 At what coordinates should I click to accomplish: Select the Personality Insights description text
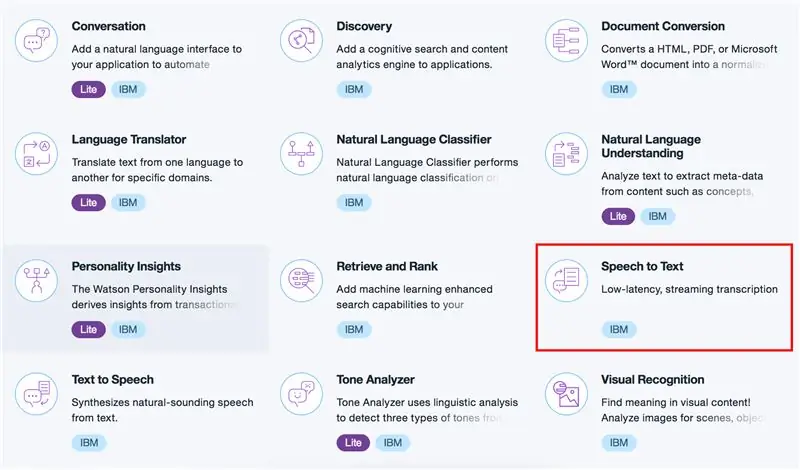point(153,297)
